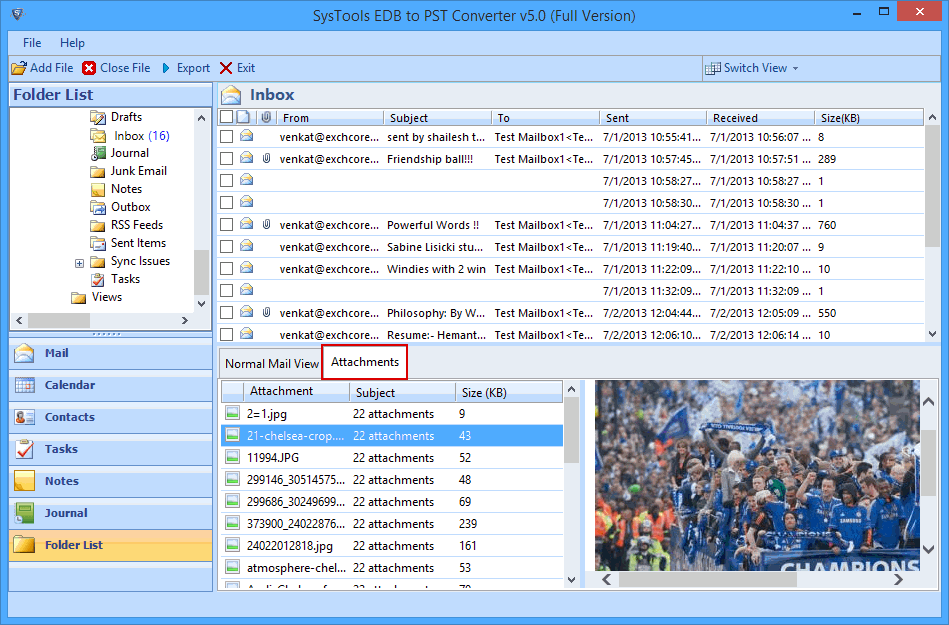Click the Chelsea fans preview image
Viewport: 949px width, 625px height.
[x=757, y=475]
